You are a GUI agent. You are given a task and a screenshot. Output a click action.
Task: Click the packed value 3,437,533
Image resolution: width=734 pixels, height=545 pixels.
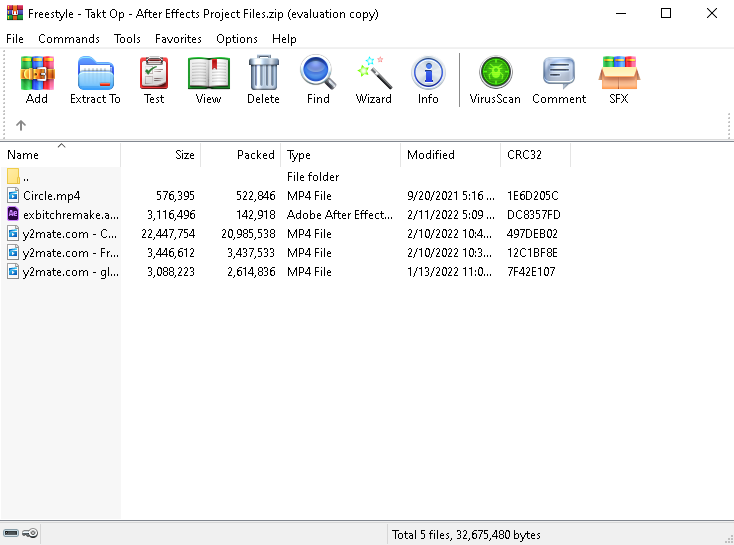click(x=251, y=253)
